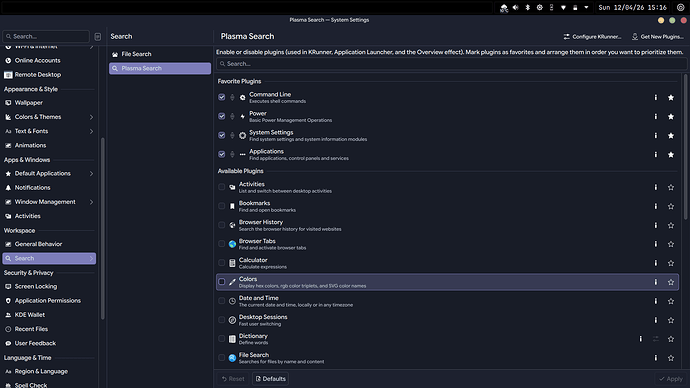View Applications plugin info
The height and width of the screenshot is (388, 690).
click(655, 154)
